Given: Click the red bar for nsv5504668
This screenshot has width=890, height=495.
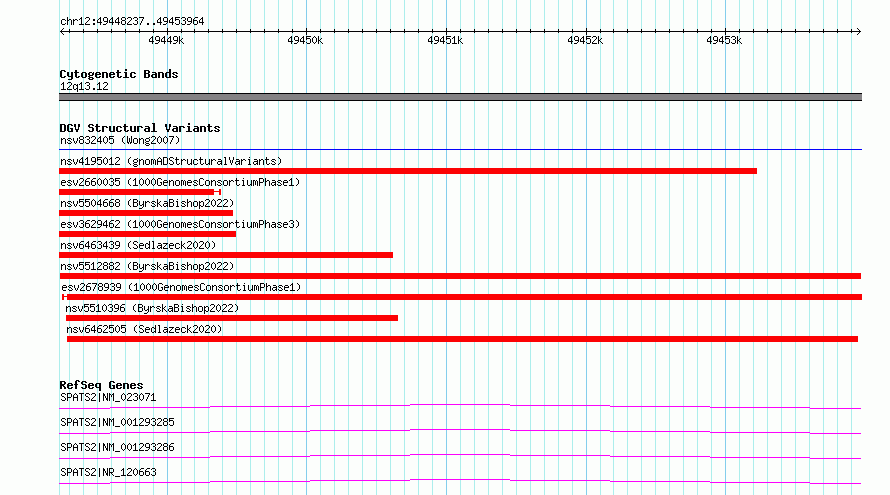Looking at the screenshot, I should (x=146, y=213).
